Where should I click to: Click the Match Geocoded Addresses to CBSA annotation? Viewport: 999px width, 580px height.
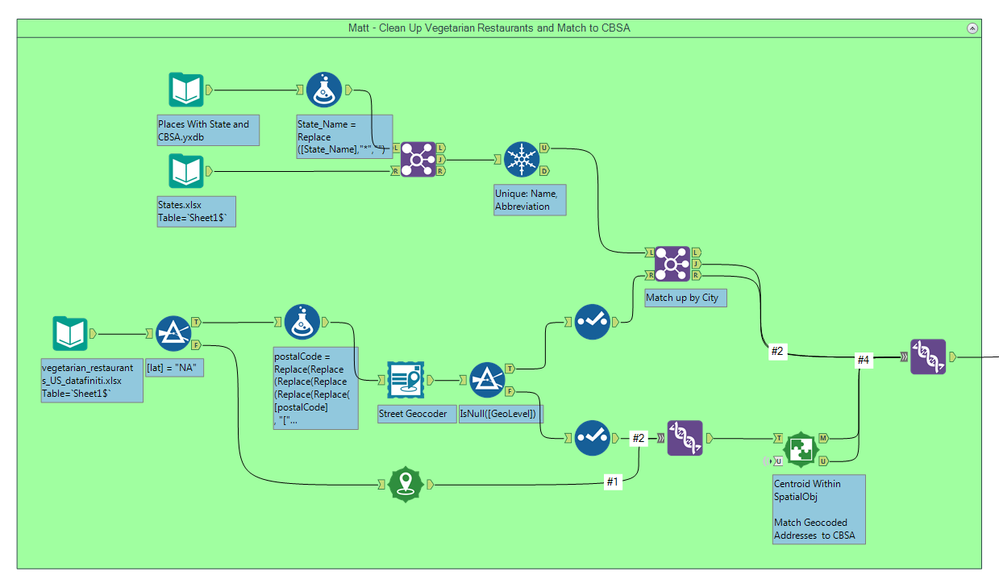pyautogui.click(x=814, y=529)
